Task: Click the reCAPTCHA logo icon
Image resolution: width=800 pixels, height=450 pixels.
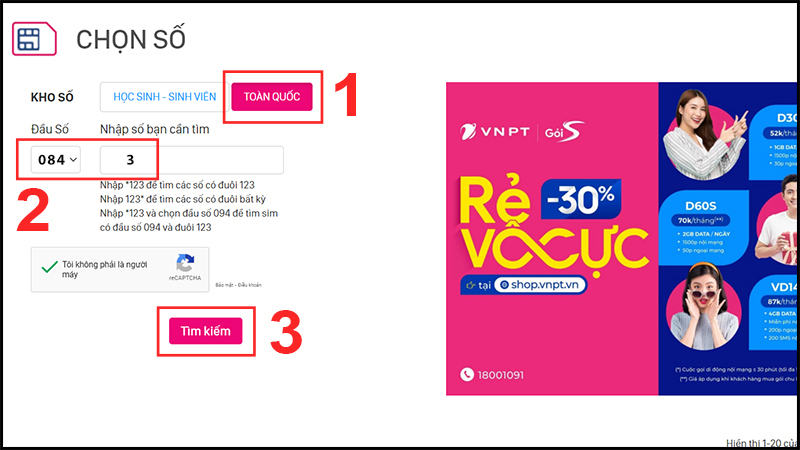Action: (185, 263)
